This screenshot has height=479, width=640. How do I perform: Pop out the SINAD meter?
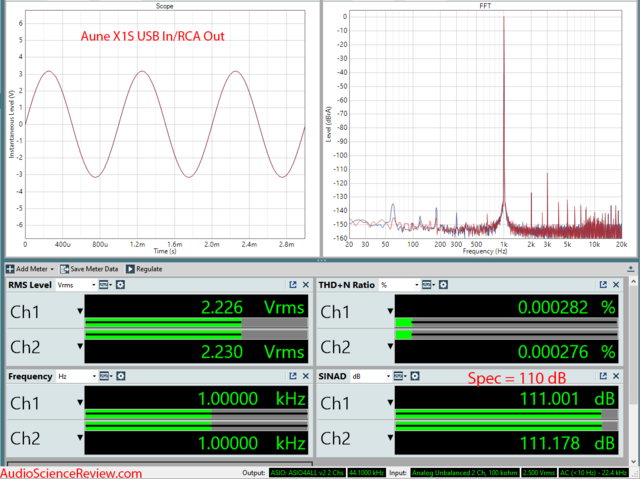point(603,376)
